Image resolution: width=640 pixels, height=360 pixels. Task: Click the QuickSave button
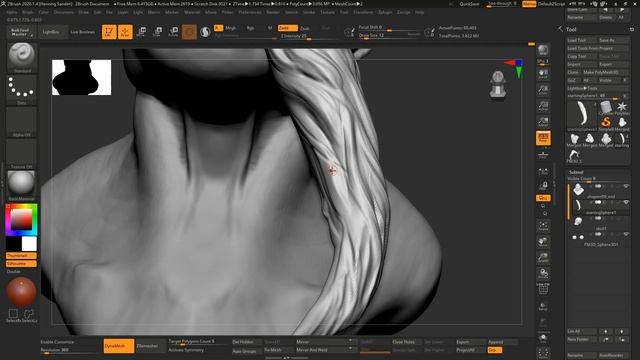[469, 4]
